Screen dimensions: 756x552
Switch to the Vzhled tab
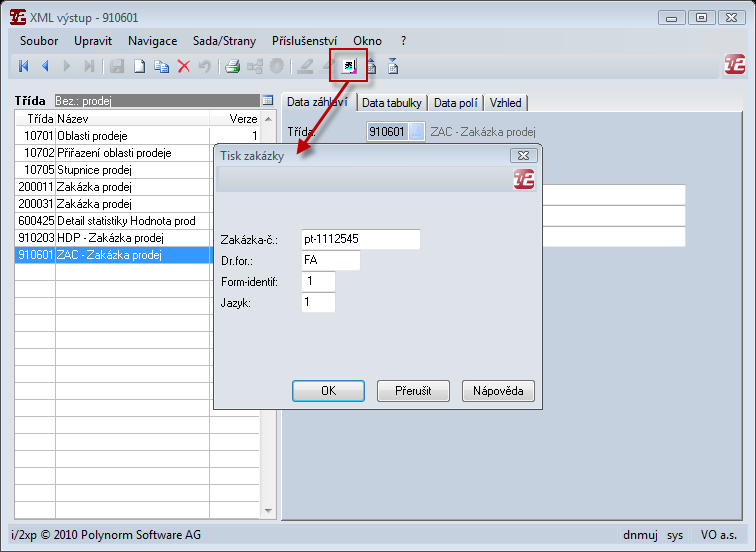505,103
